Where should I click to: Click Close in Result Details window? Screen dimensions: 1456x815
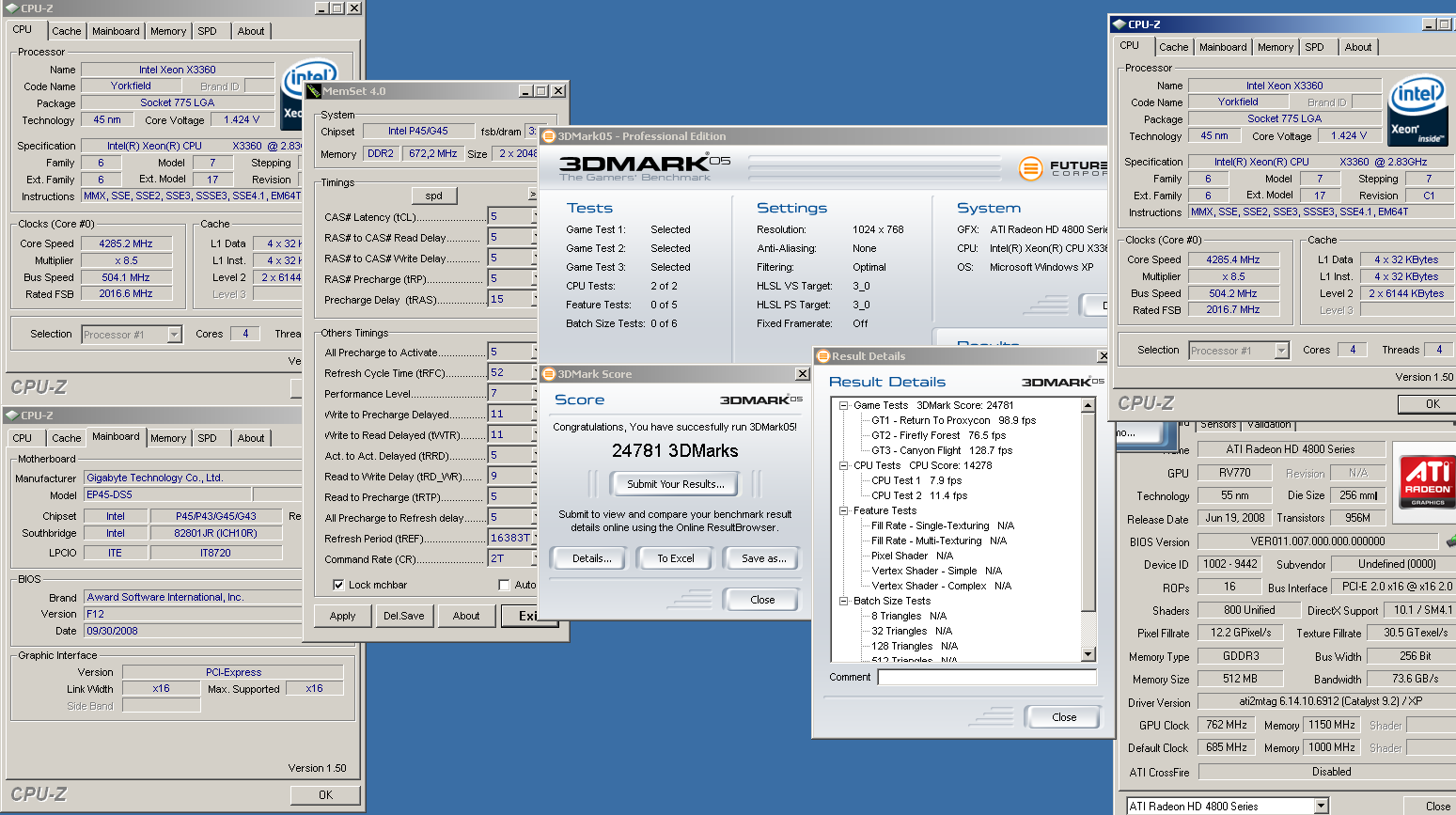tap(1064, 717)
